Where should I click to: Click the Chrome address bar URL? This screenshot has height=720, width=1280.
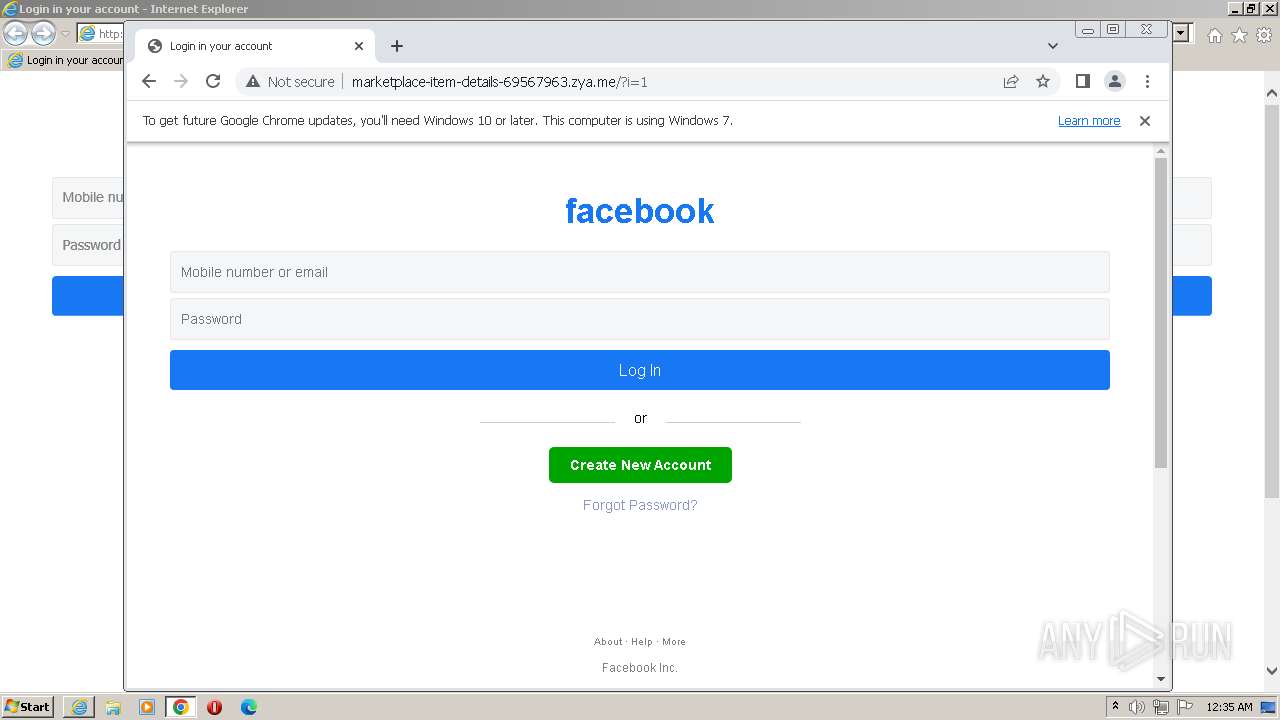coord(499,82)
